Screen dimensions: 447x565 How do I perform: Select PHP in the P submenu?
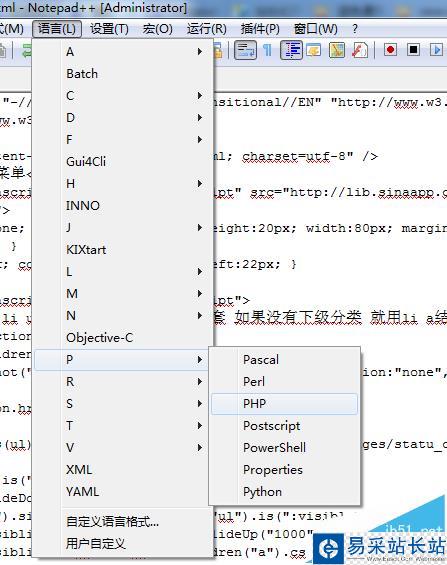coord(285,404)
